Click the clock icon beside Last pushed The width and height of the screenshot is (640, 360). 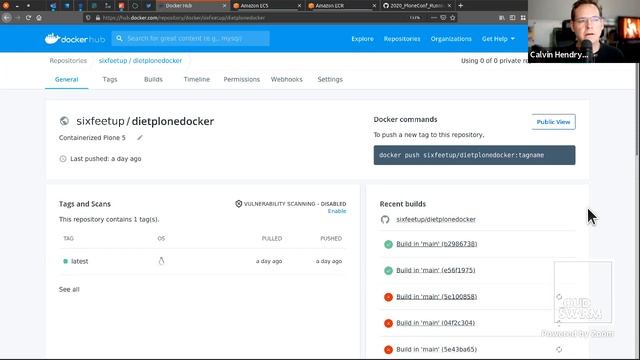[x=63, y=159]
